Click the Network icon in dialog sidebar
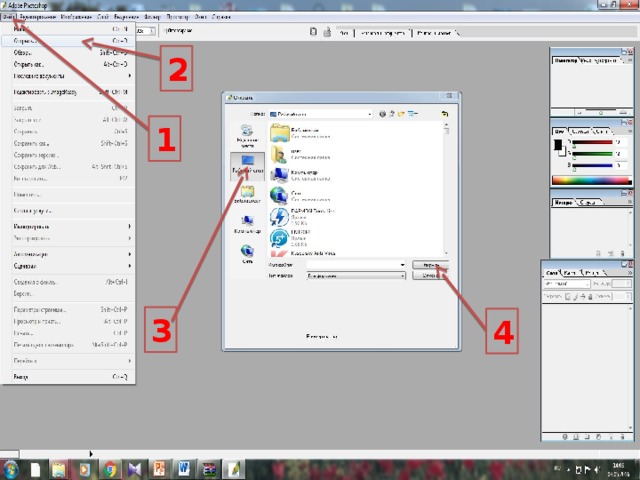 (247, 253)
